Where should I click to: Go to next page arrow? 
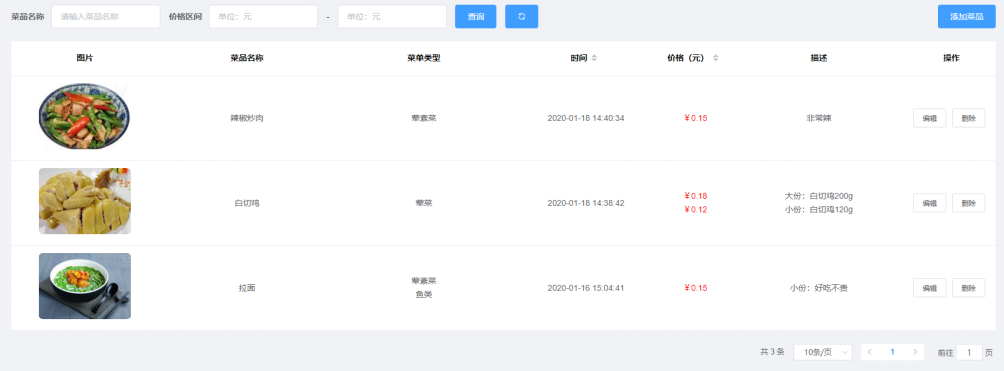[x=916, y=352]
